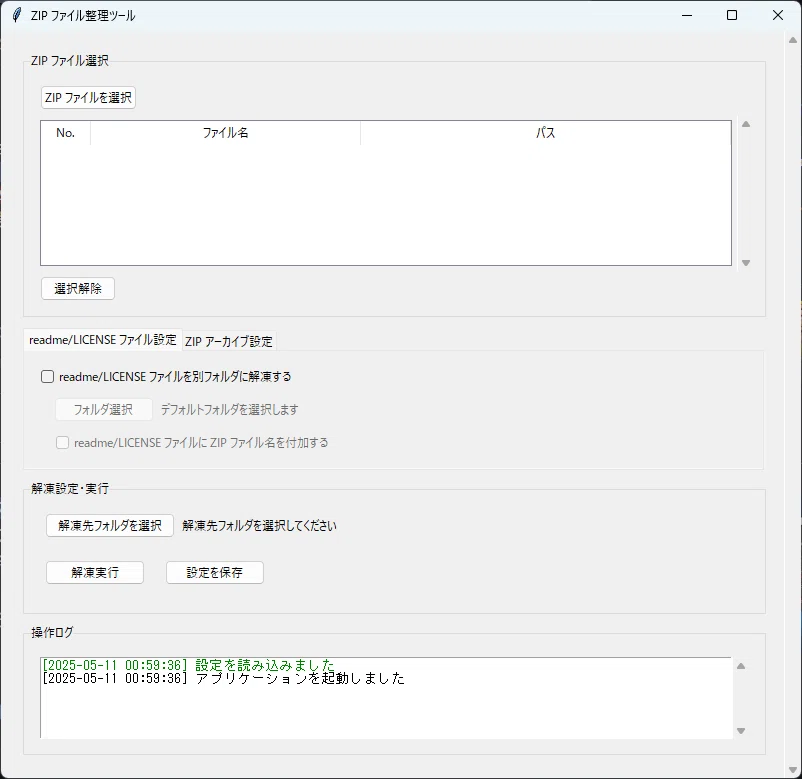802x779 pixels.
Task: Click the 解凍先フォルダを選択 button
Action: (110, 526)
